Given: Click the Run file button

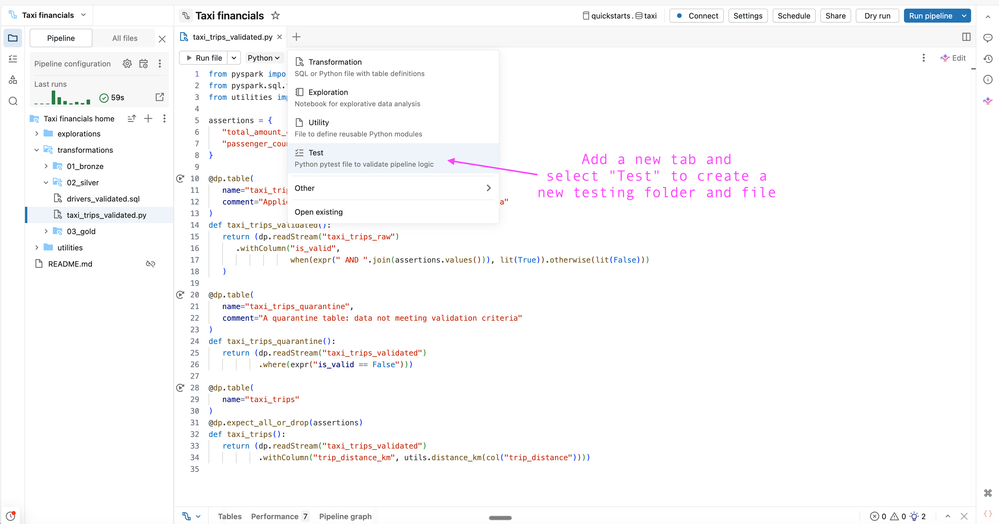Looking at the screenshot, I should pyautogui.click(x=204, y=58).
